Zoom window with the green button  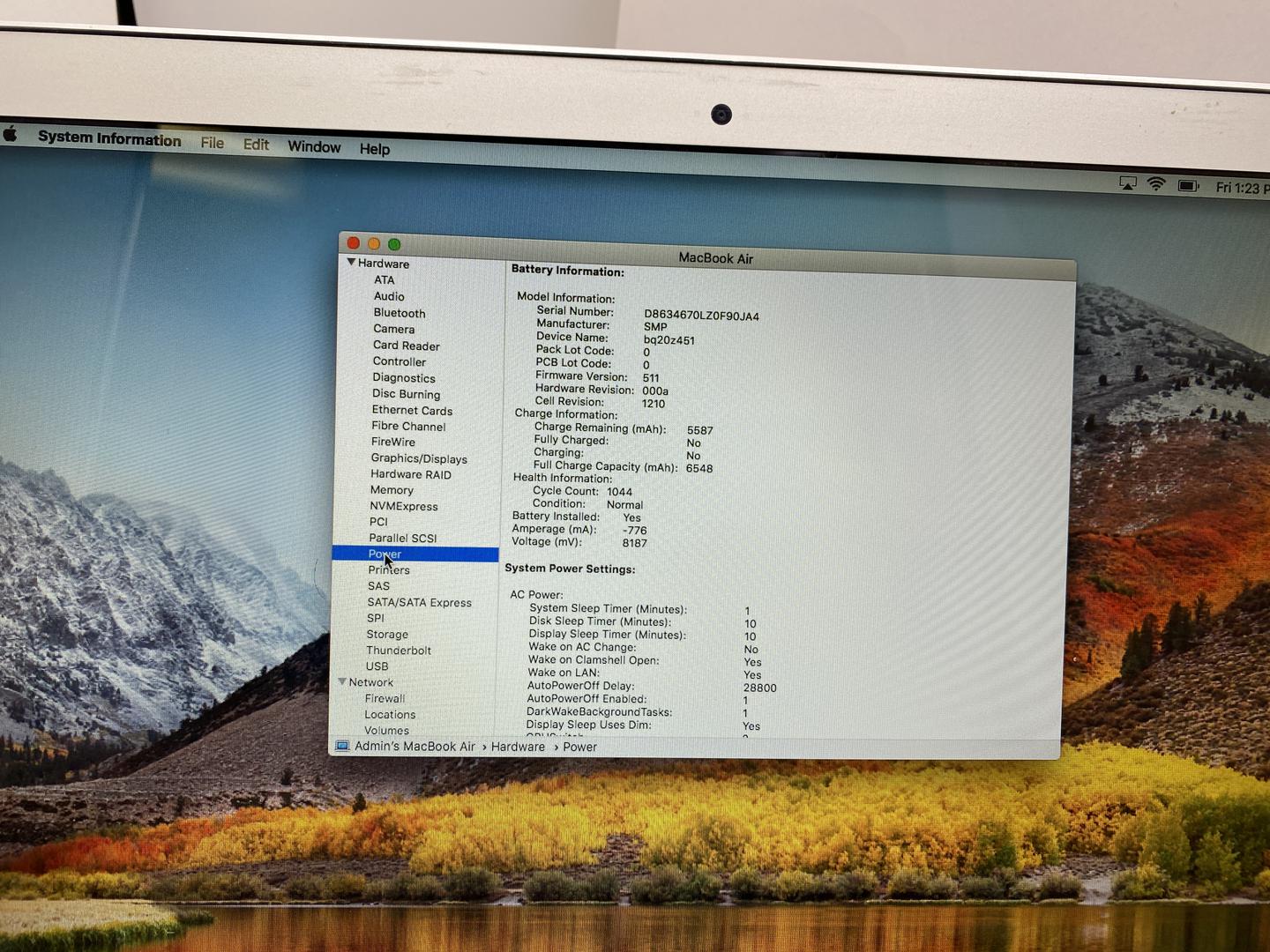394,245
